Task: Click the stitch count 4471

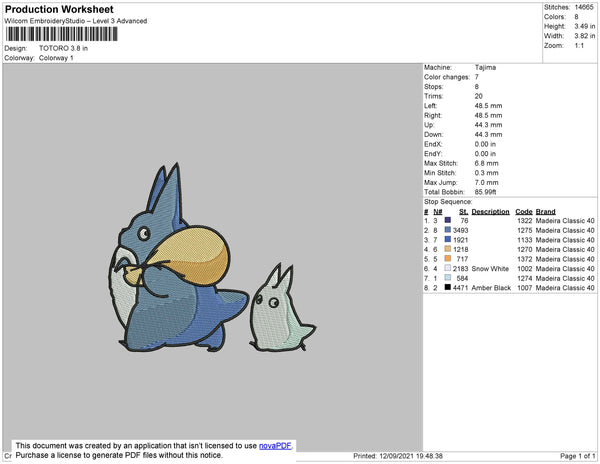Action: tap(460, 288)
